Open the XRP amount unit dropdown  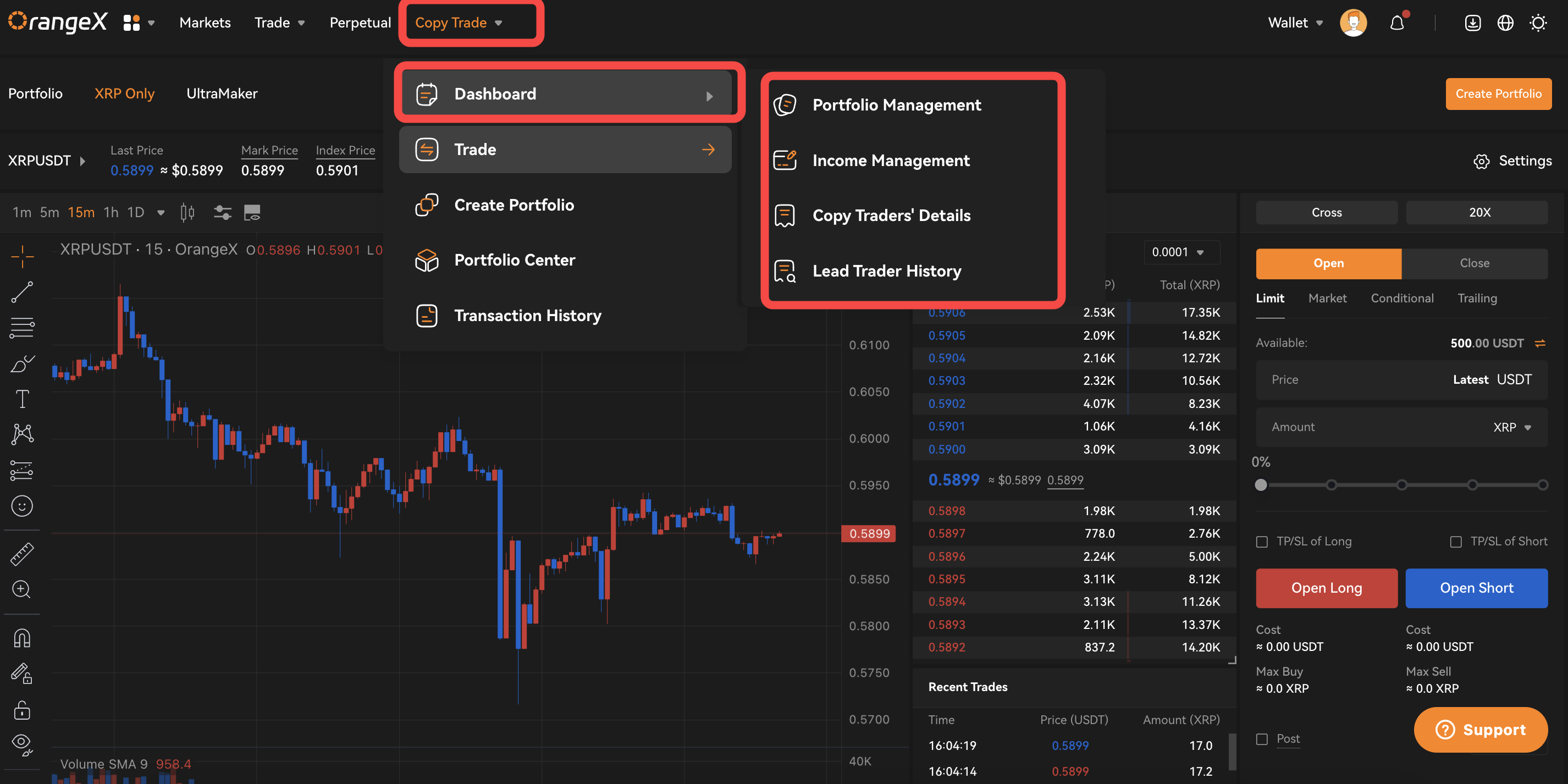[x=1512, y=427]
